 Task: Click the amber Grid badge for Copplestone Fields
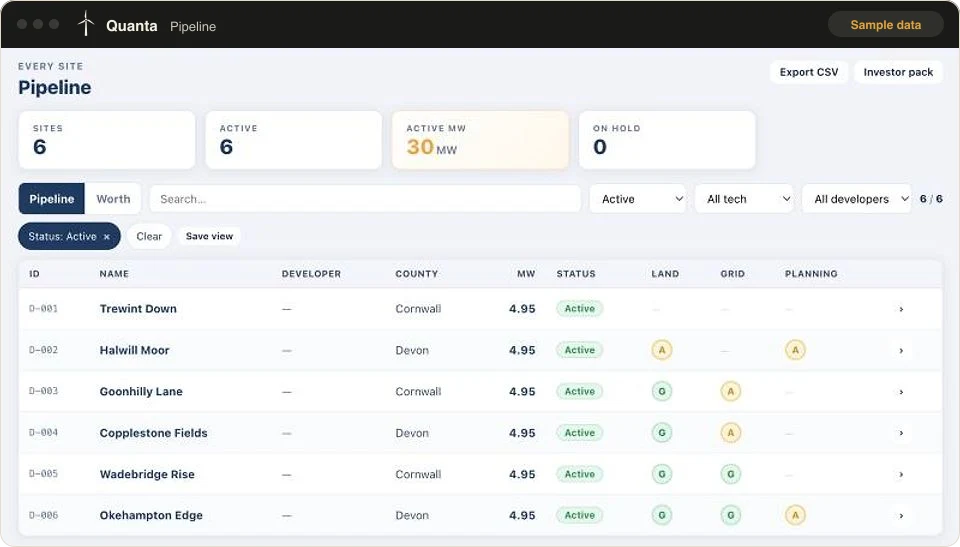[730, 433]
